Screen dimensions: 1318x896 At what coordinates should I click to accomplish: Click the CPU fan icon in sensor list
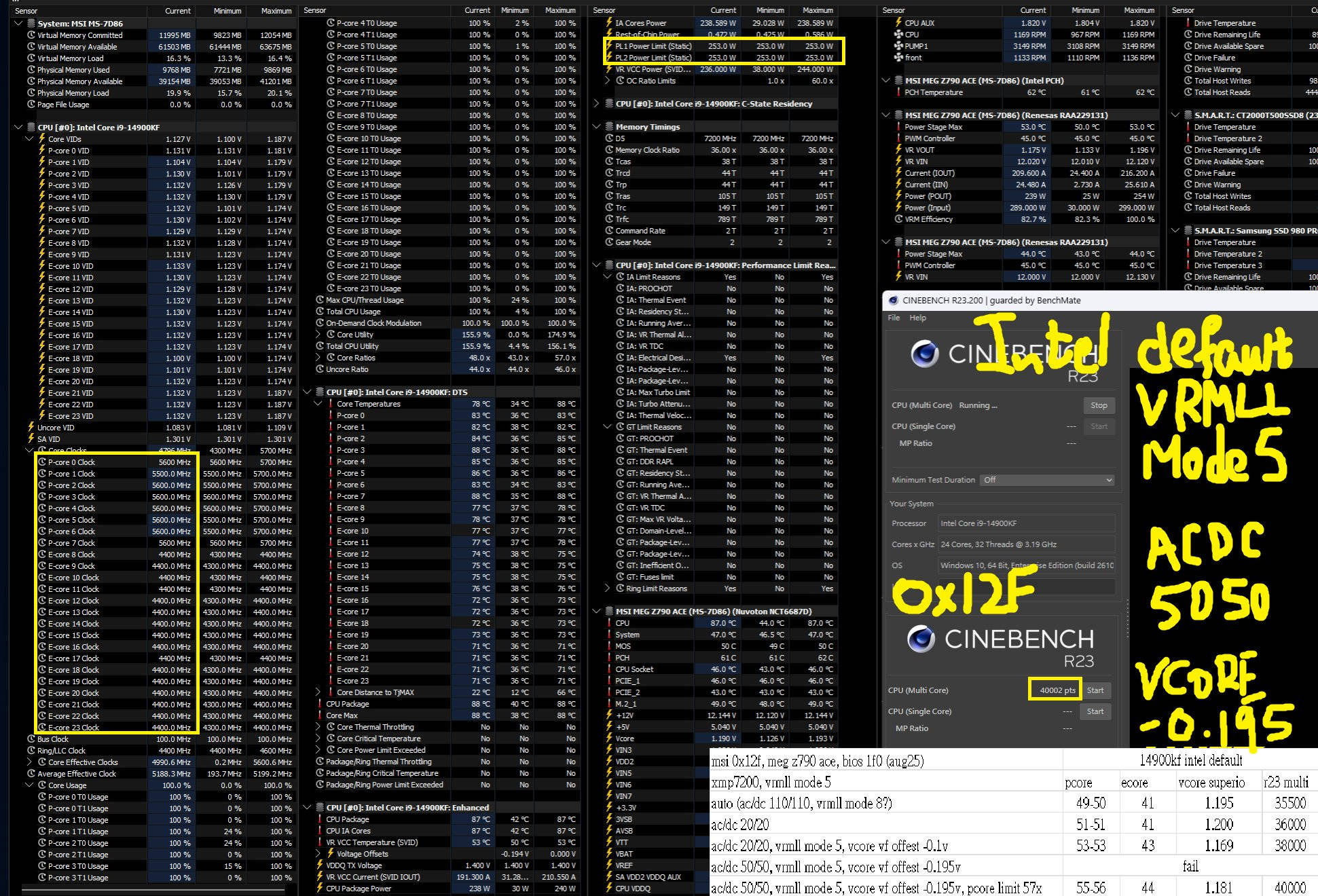[x=898, y=35]
